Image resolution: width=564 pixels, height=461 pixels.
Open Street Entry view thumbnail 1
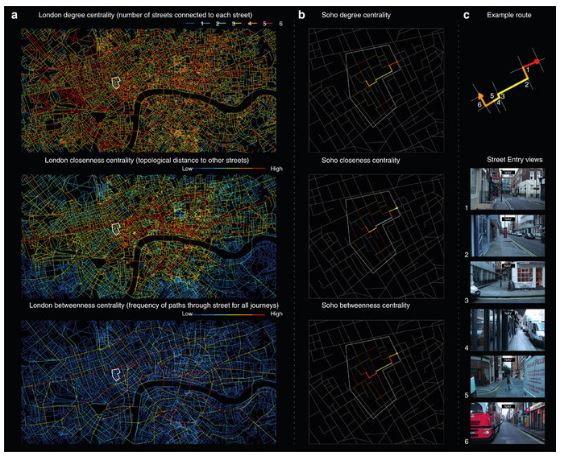508,189
